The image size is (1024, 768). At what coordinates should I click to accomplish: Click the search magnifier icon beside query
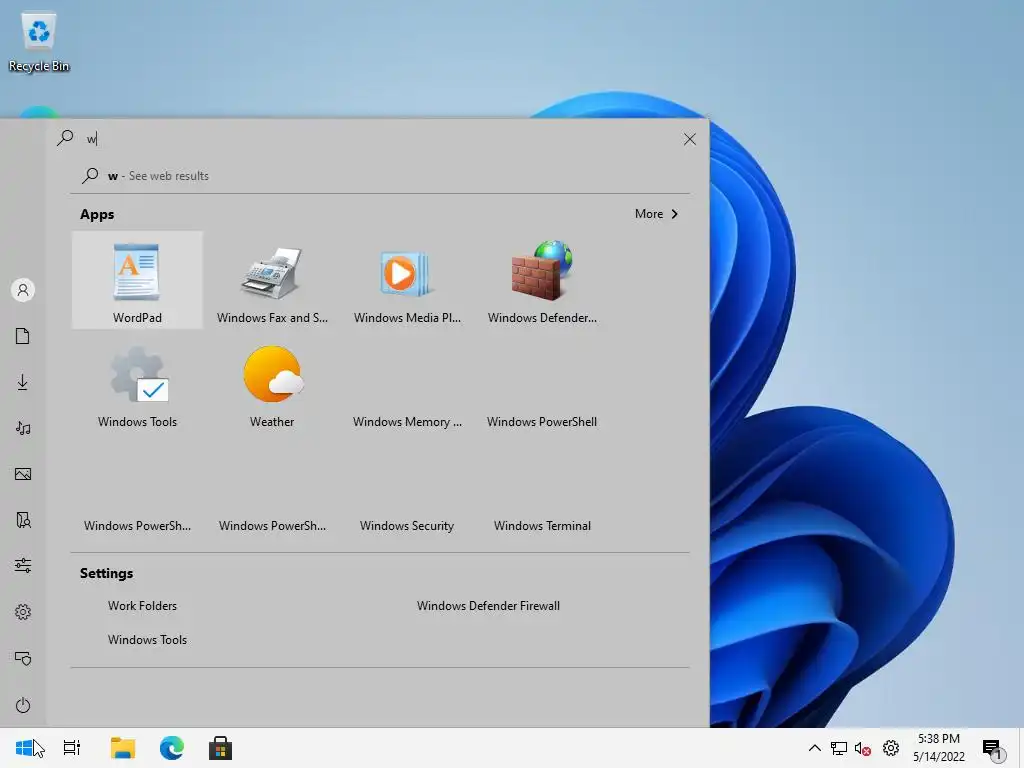click(65, 138)
